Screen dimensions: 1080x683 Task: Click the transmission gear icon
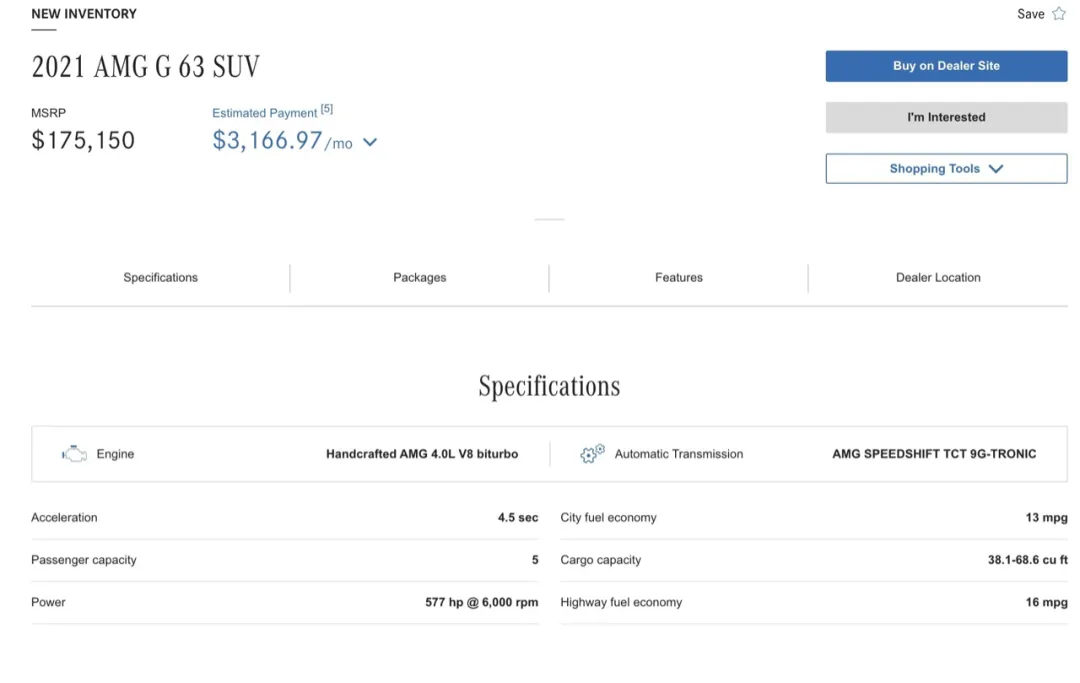[x=592, y=454]
